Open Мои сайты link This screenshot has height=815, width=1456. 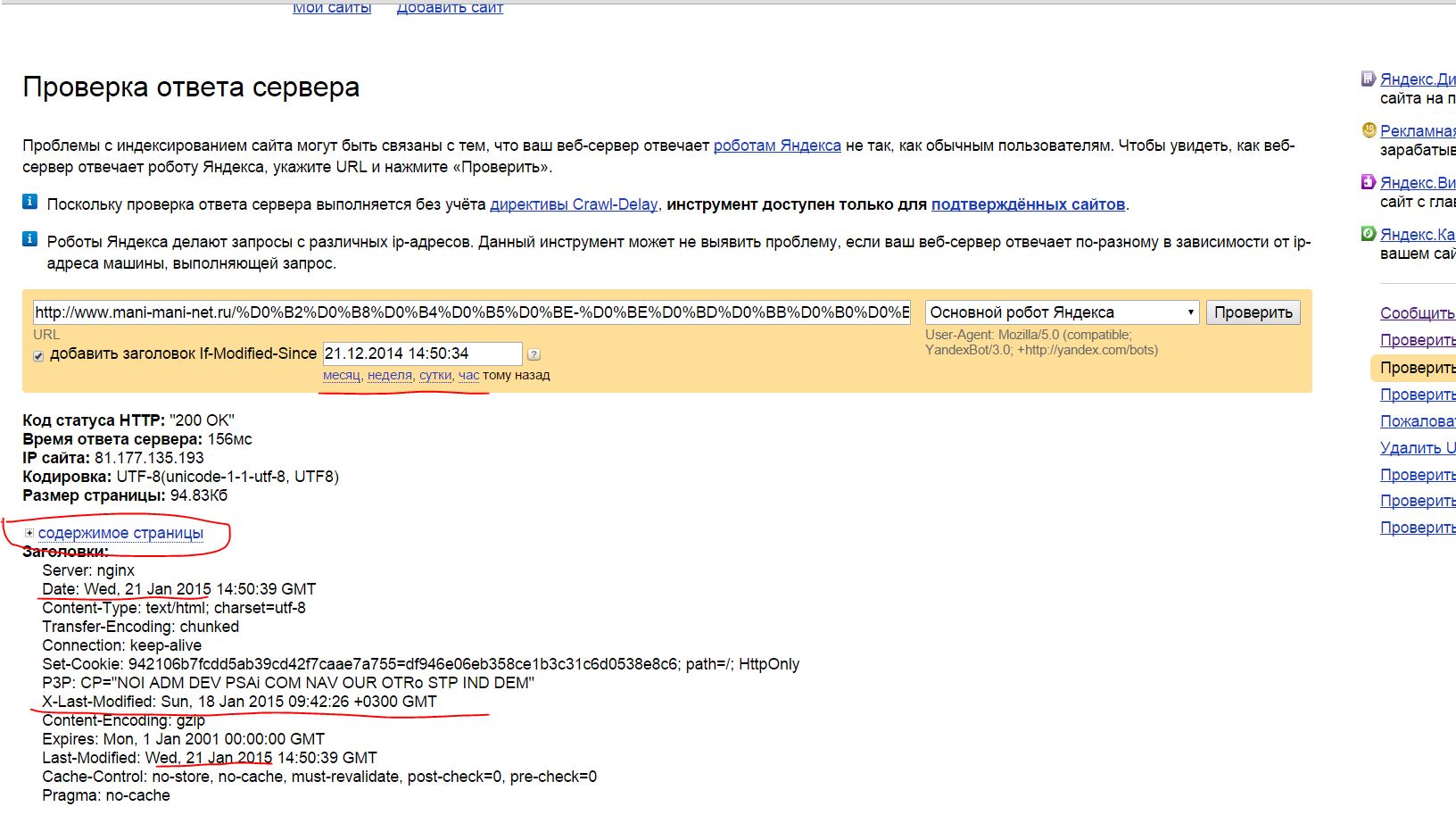click(x=332, y=7)
